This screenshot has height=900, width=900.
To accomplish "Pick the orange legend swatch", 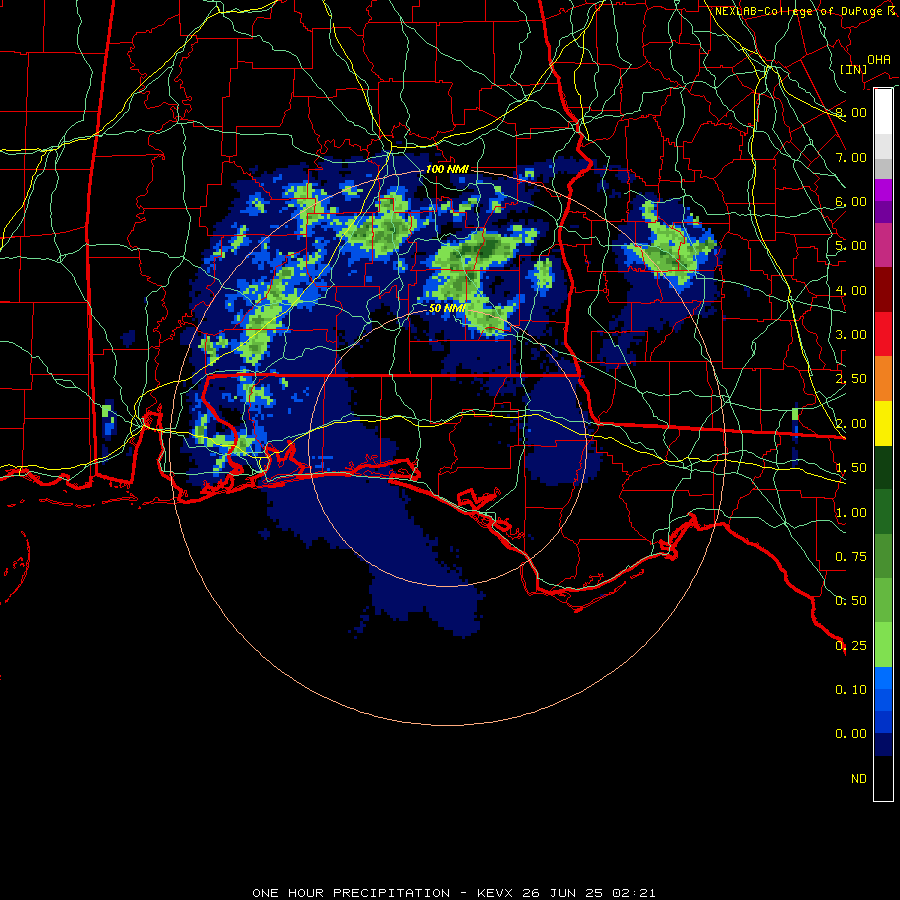I will point(883,379).
